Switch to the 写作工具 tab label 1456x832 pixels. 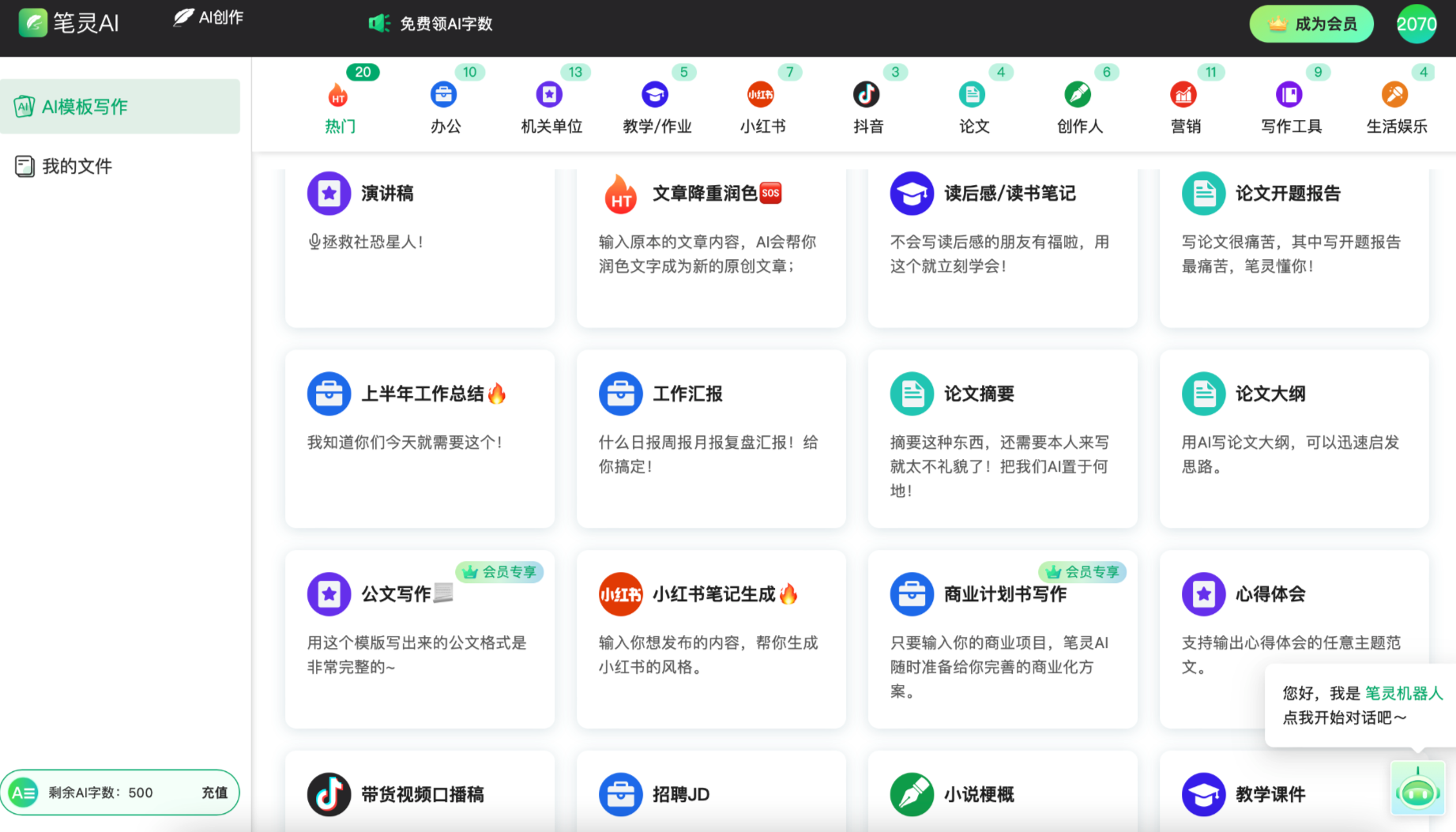pos(1292,126)
